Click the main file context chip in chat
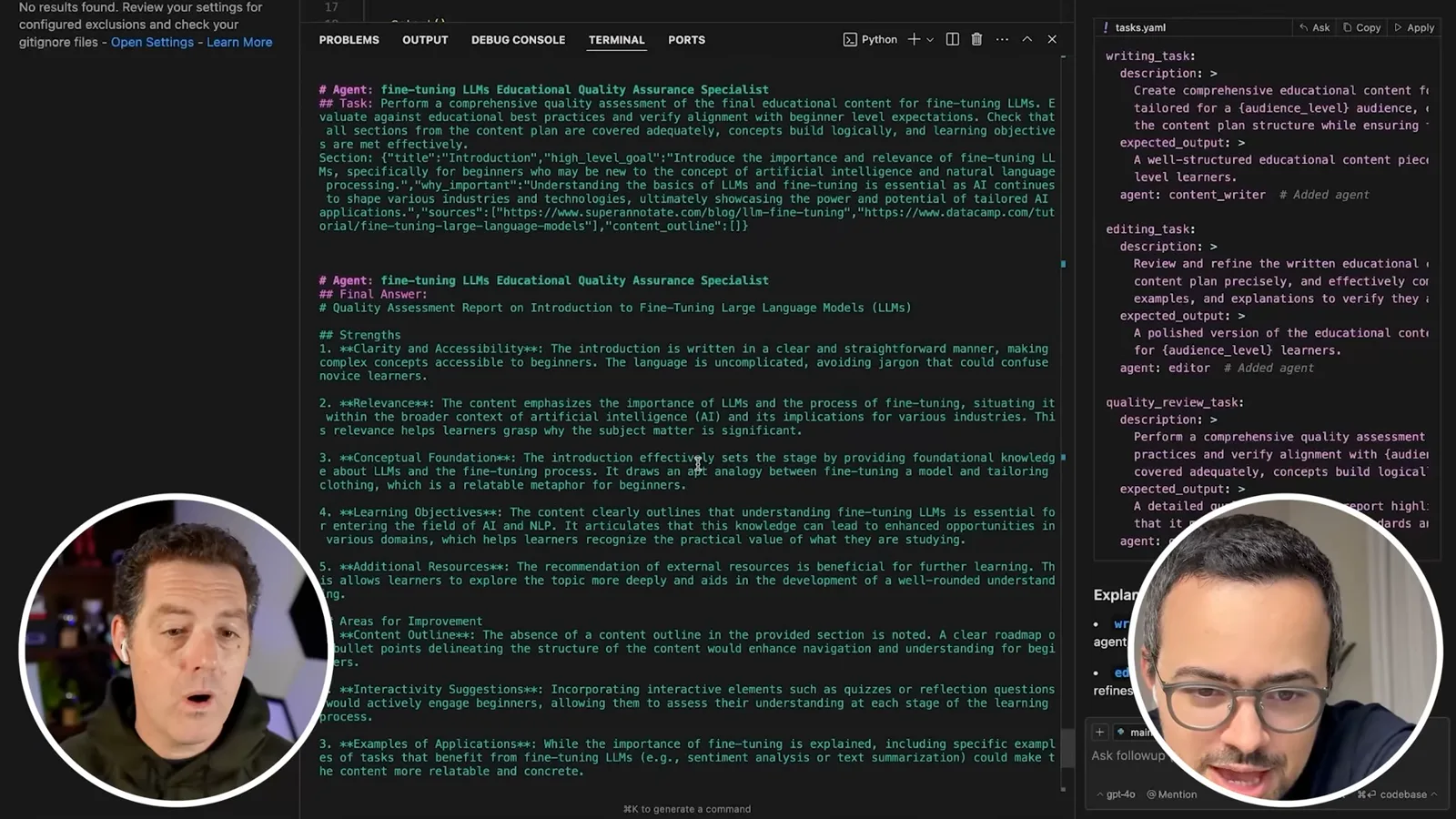The height and width of the screenshot is (819, 1456). click(x=1134, y=732)
